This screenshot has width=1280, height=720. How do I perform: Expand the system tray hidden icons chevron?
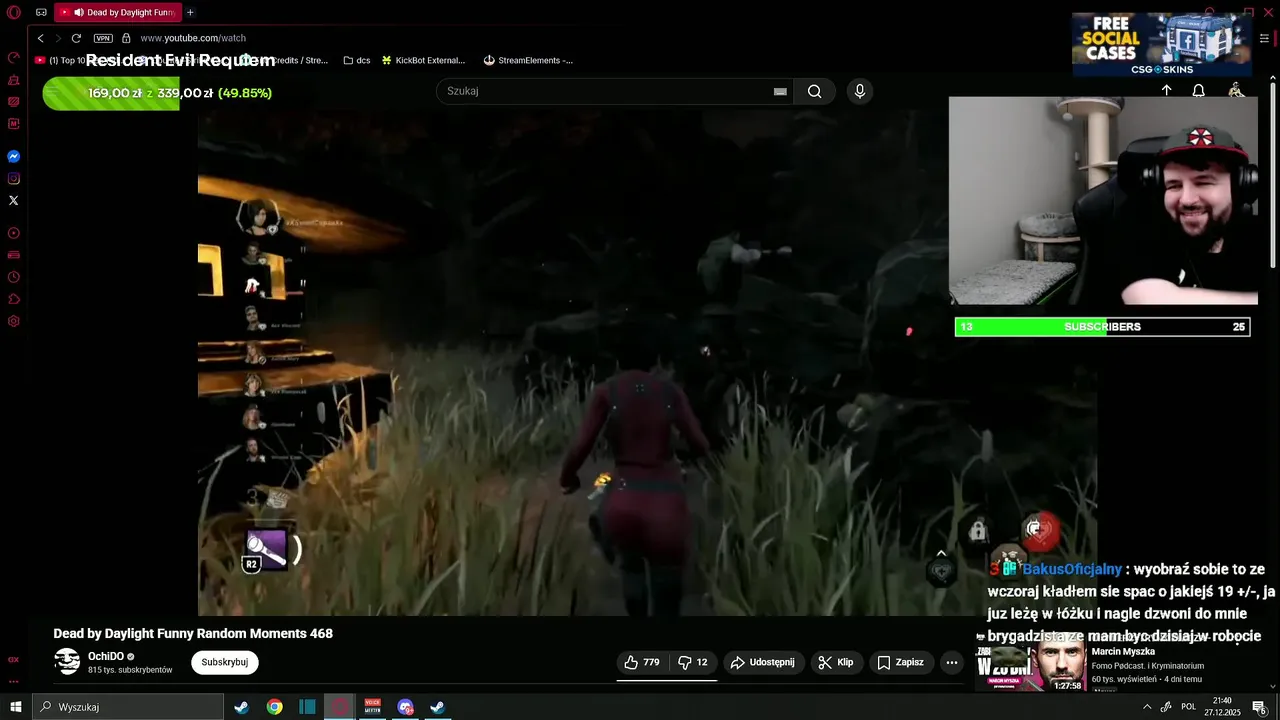(1147, 707)
